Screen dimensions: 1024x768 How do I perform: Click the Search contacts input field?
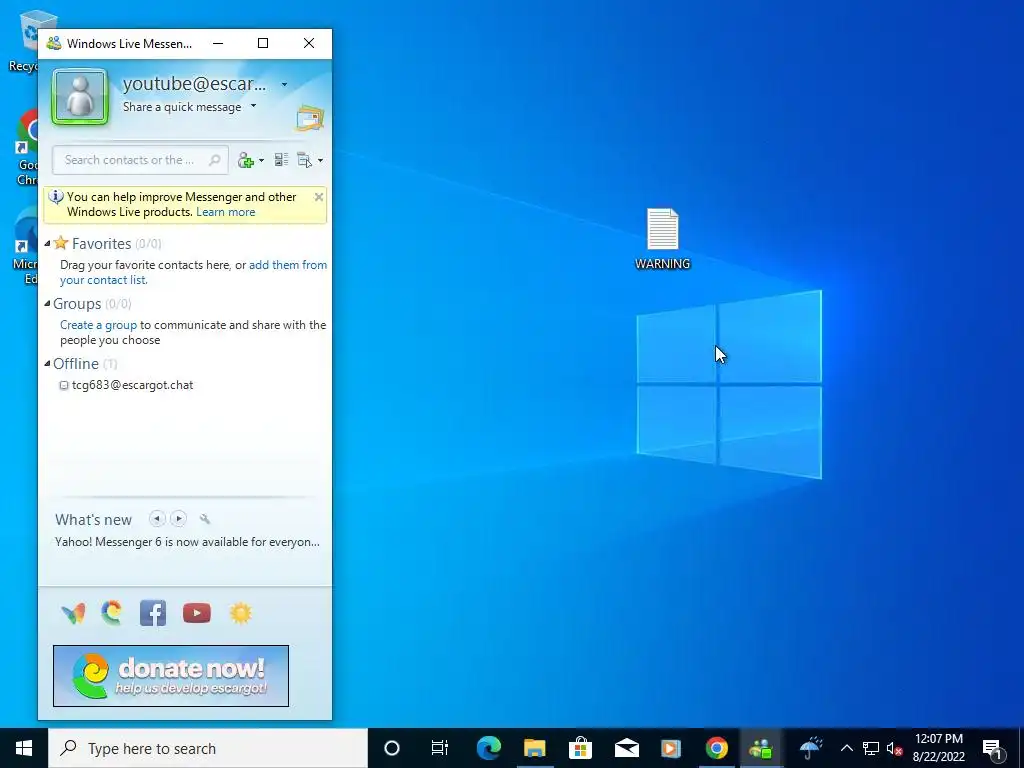pyautogui.click(x=140, y=160)
